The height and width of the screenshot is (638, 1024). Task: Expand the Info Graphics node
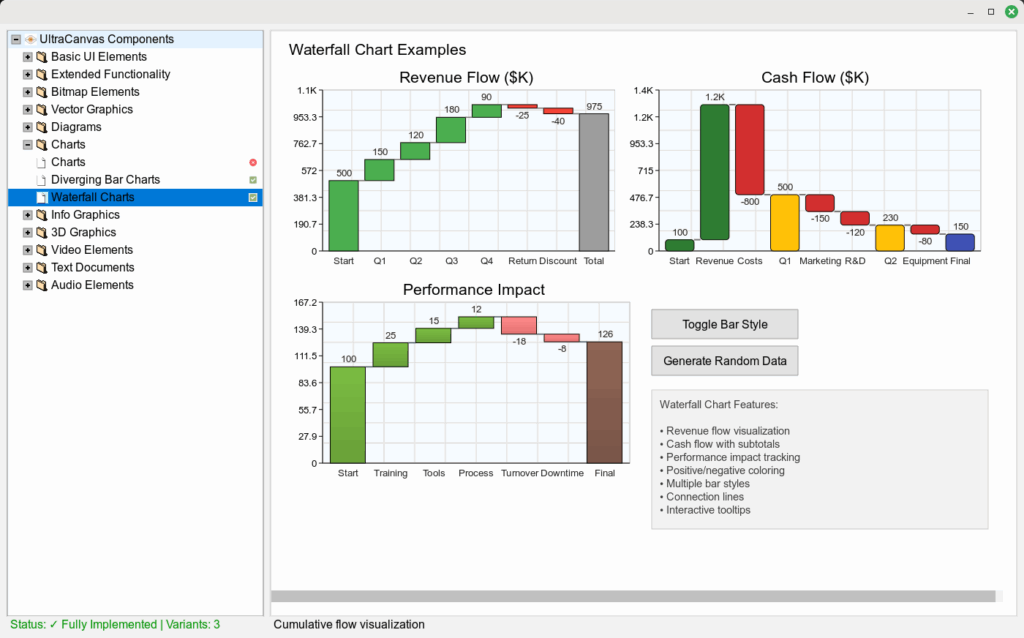pyautogui.click(x=28, y=215)
